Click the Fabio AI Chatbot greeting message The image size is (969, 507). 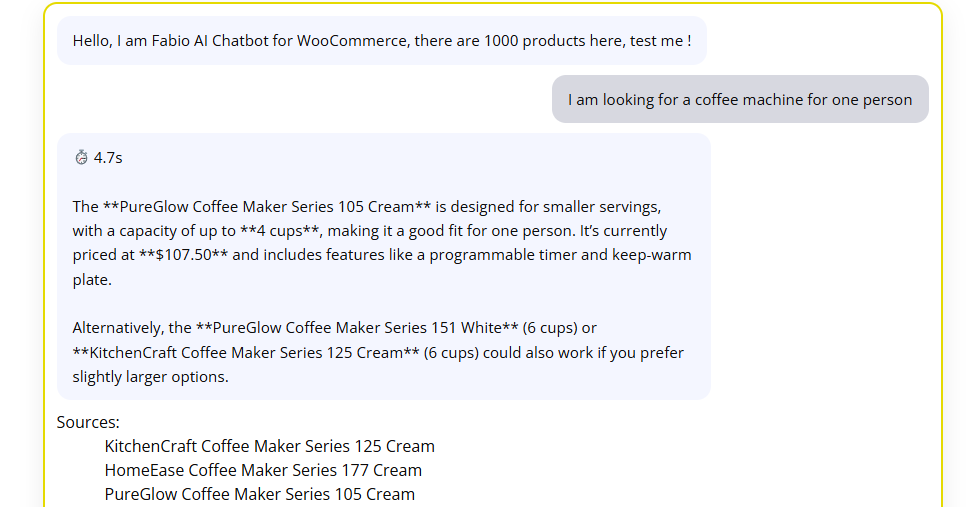point(381,41)
